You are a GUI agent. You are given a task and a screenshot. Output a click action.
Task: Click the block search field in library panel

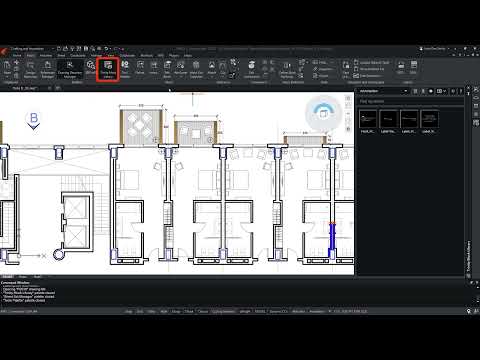click(x=410, y=101)
